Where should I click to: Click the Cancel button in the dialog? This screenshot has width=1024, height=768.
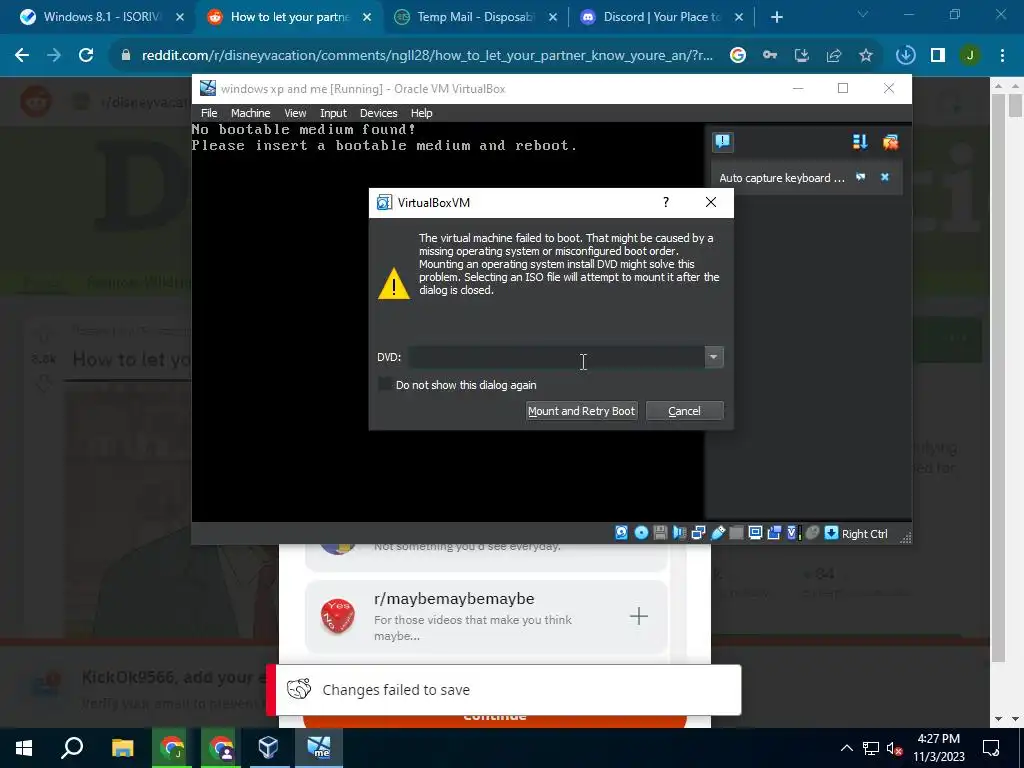pyautogui.click(x=684, y=411)
